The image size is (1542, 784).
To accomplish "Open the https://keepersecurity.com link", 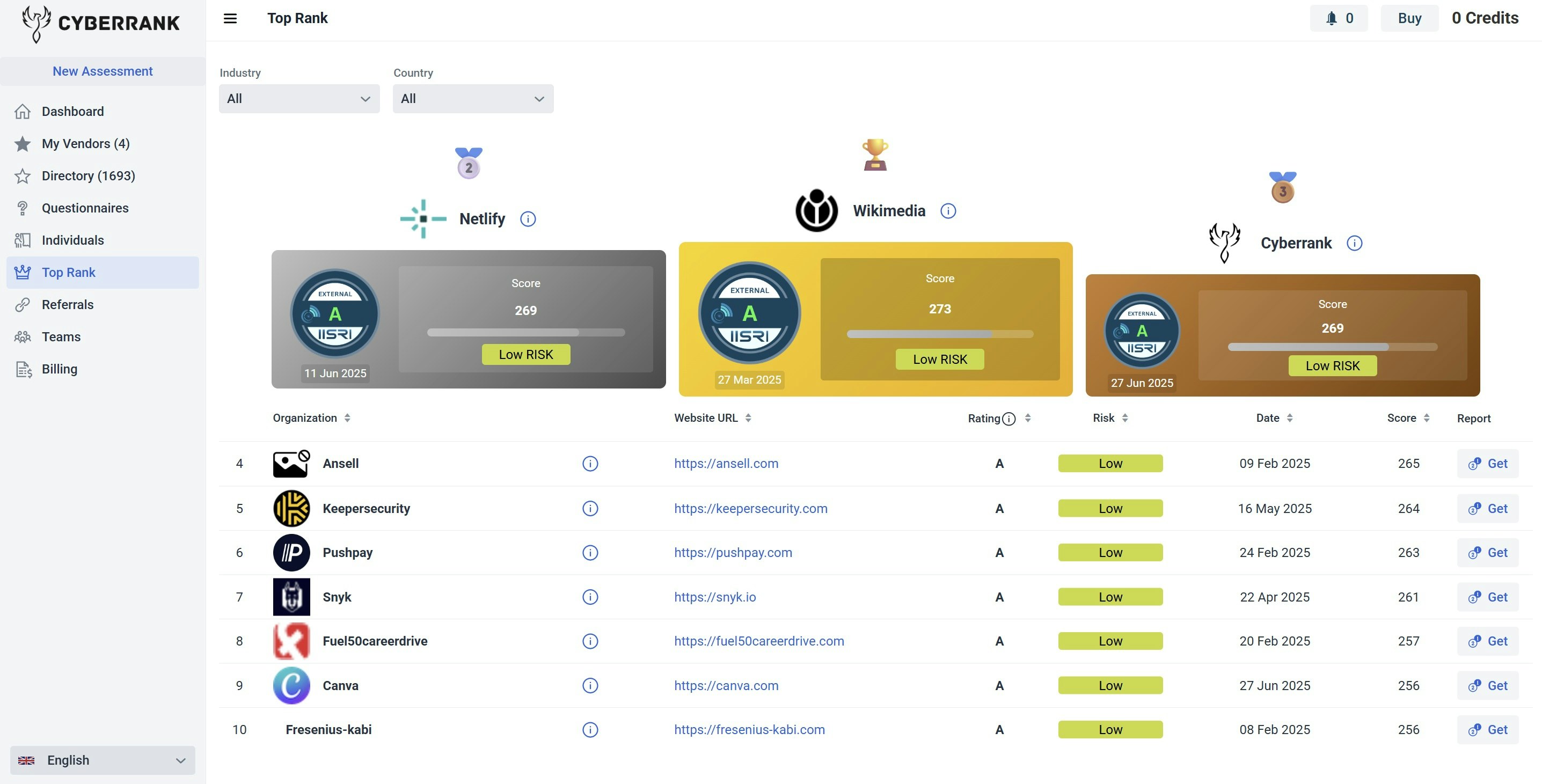I will coord(750,509).
